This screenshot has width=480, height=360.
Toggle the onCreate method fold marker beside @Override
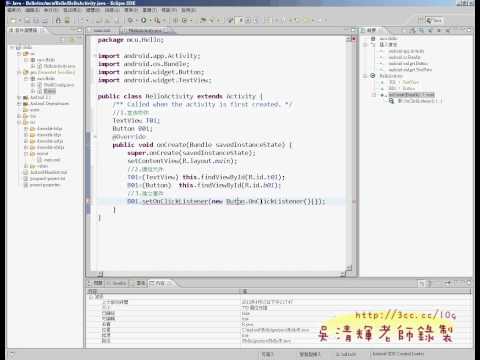click(95, 136)
